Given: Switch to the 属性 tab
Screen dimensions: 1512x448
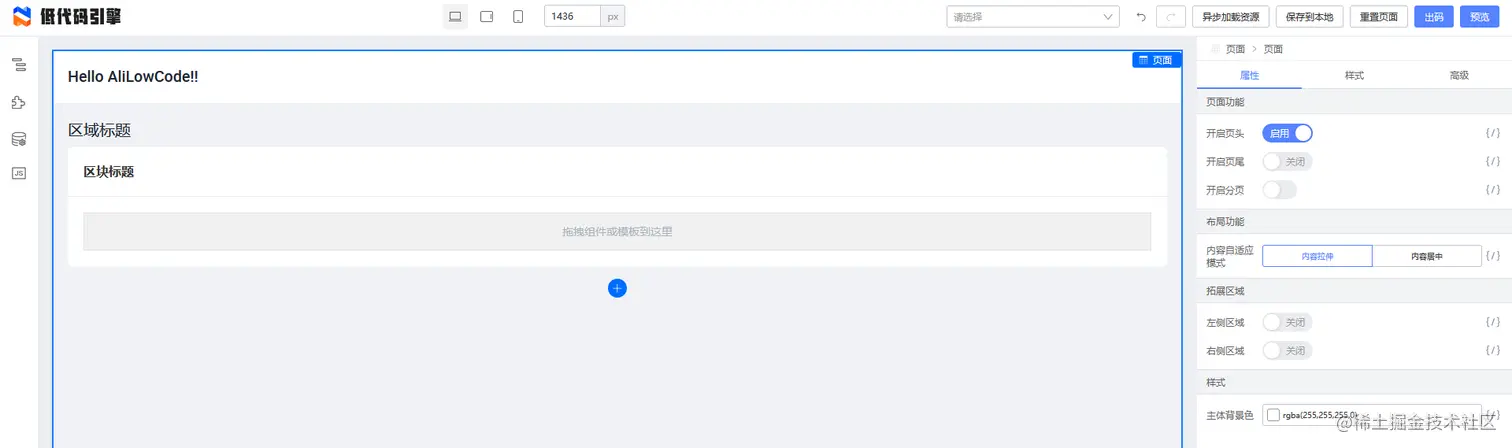Looking at the screenshot, I should coord(1249,75).
